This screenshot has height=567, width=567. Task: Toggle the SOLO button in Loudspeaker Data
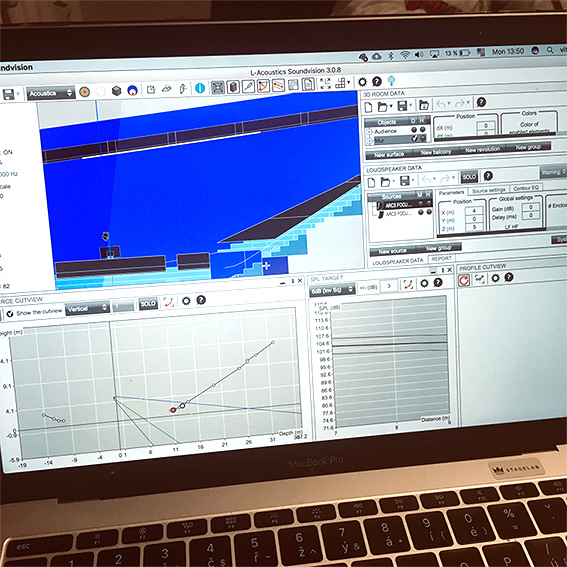point(469,177)
